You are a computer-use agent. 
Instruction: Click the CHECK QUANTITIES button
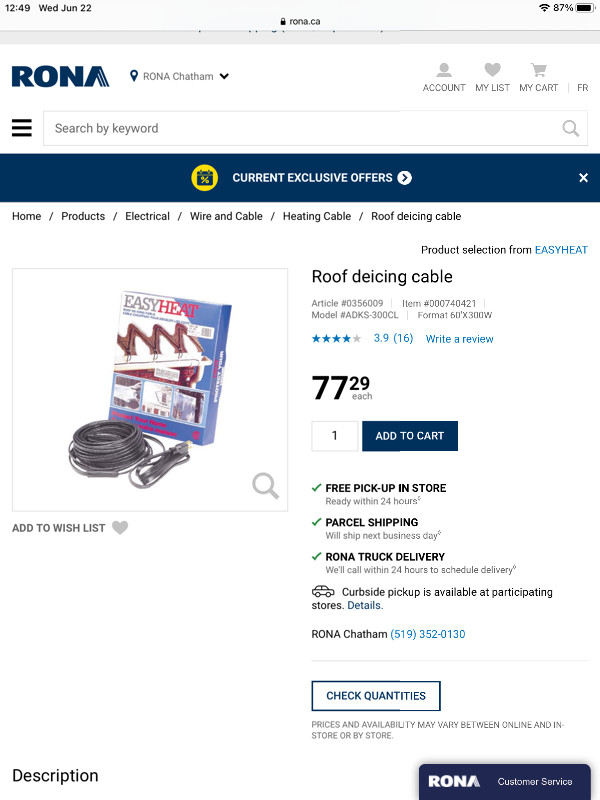tap(375, 696)
